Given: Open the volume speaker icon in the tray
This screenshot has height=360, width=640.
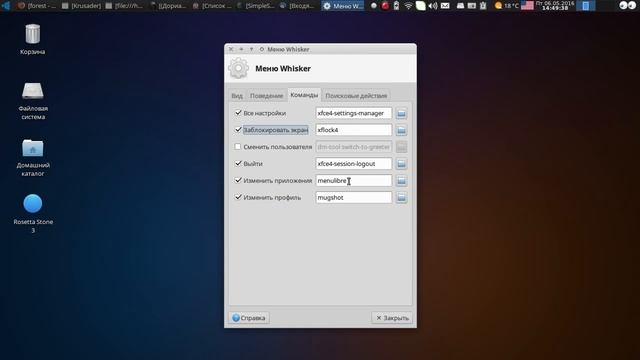Looking at the screenshot, I should (x=433, y=6).
